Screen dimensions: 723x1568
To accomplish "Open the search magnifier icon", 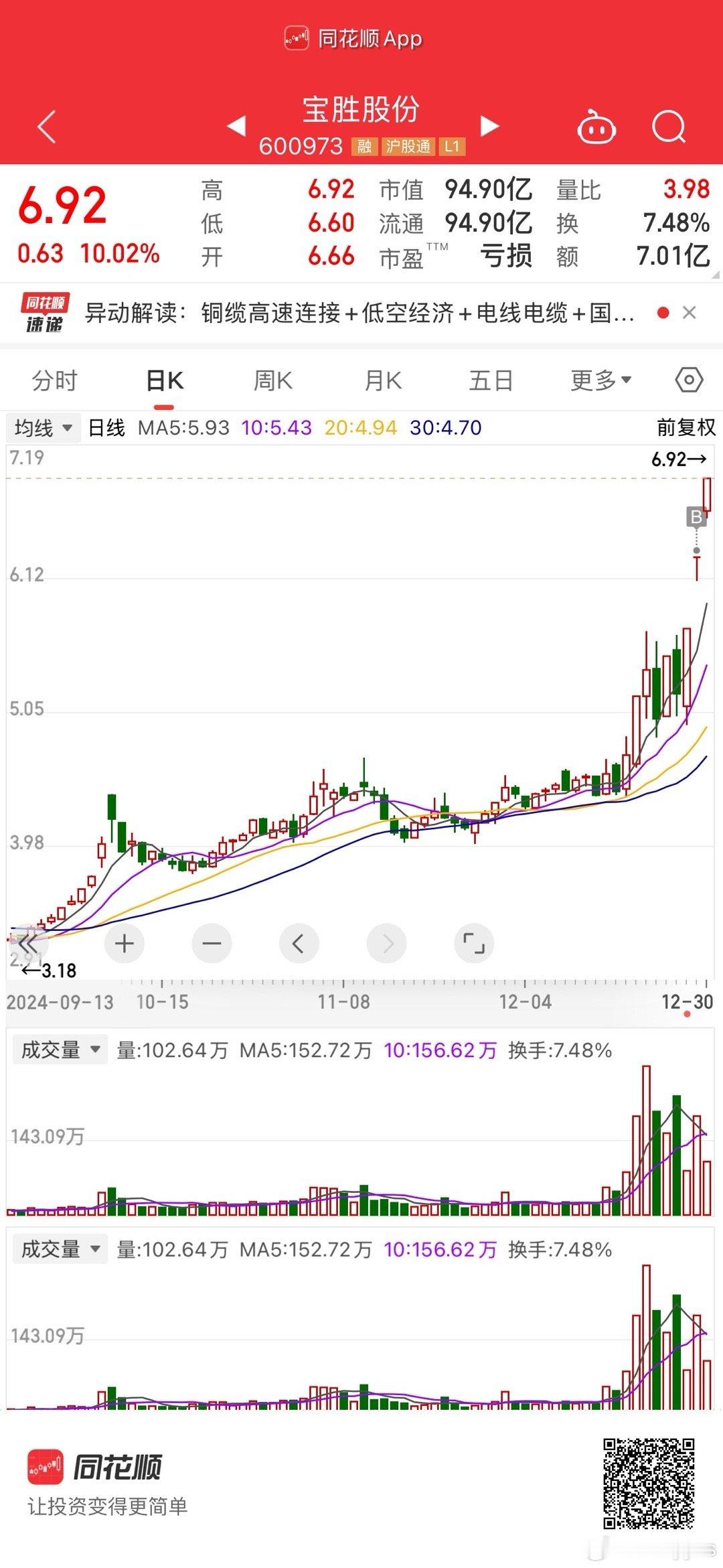I will pyautogui.click(x=669, y=127).
